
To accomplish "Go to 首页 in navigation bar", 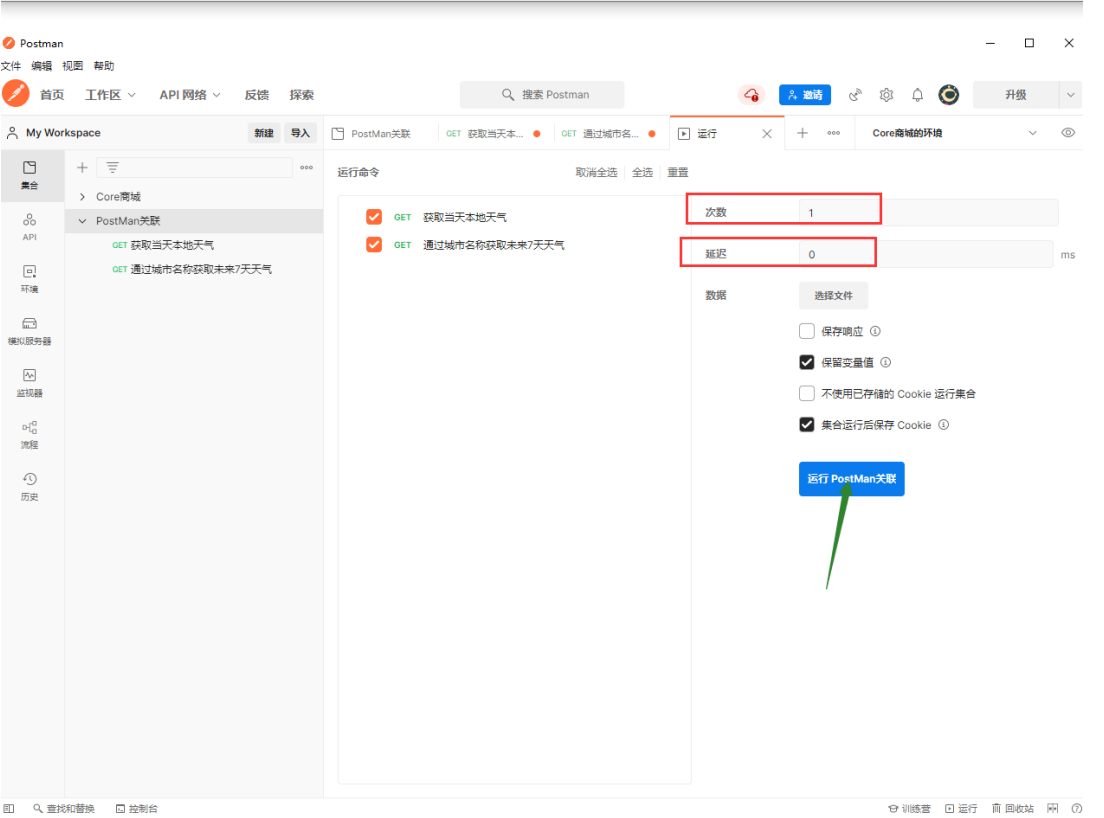I will (x=51, y=94).
